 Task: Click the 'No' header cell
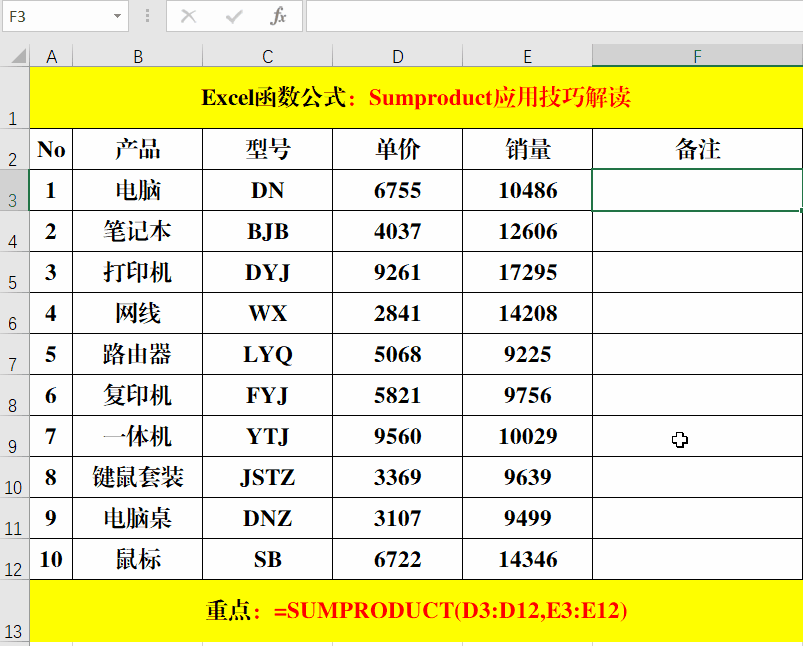click(51, 149)
